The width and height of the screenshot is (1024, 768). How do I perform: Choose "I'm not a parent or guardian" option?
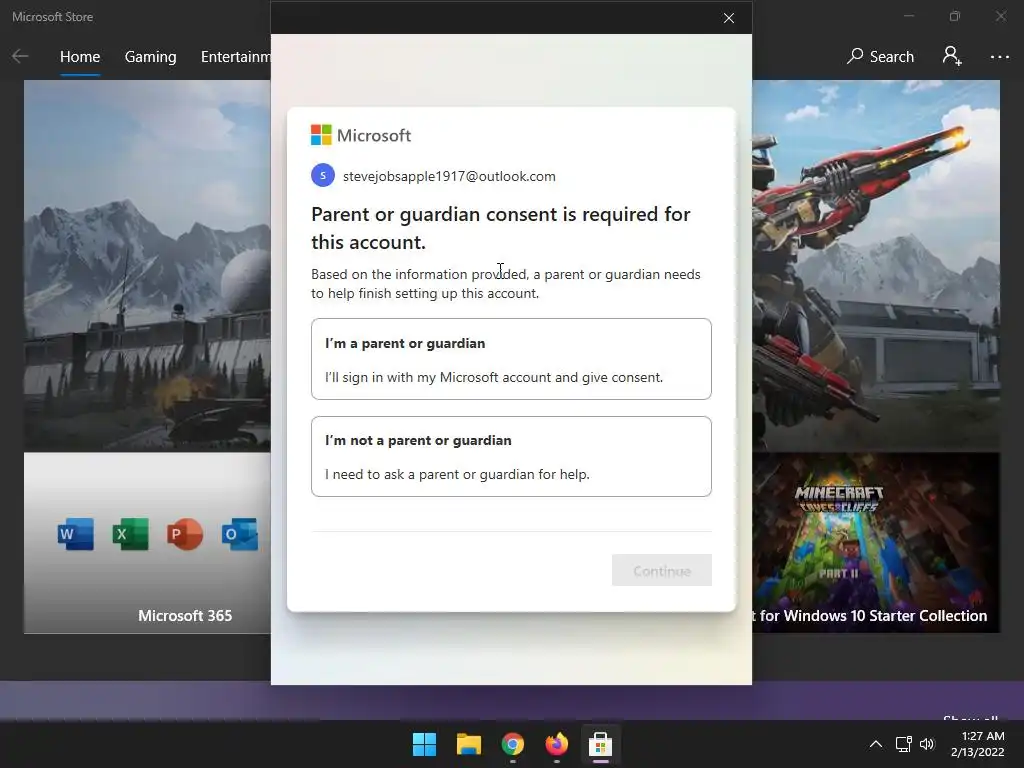click(x=511, y=456)
